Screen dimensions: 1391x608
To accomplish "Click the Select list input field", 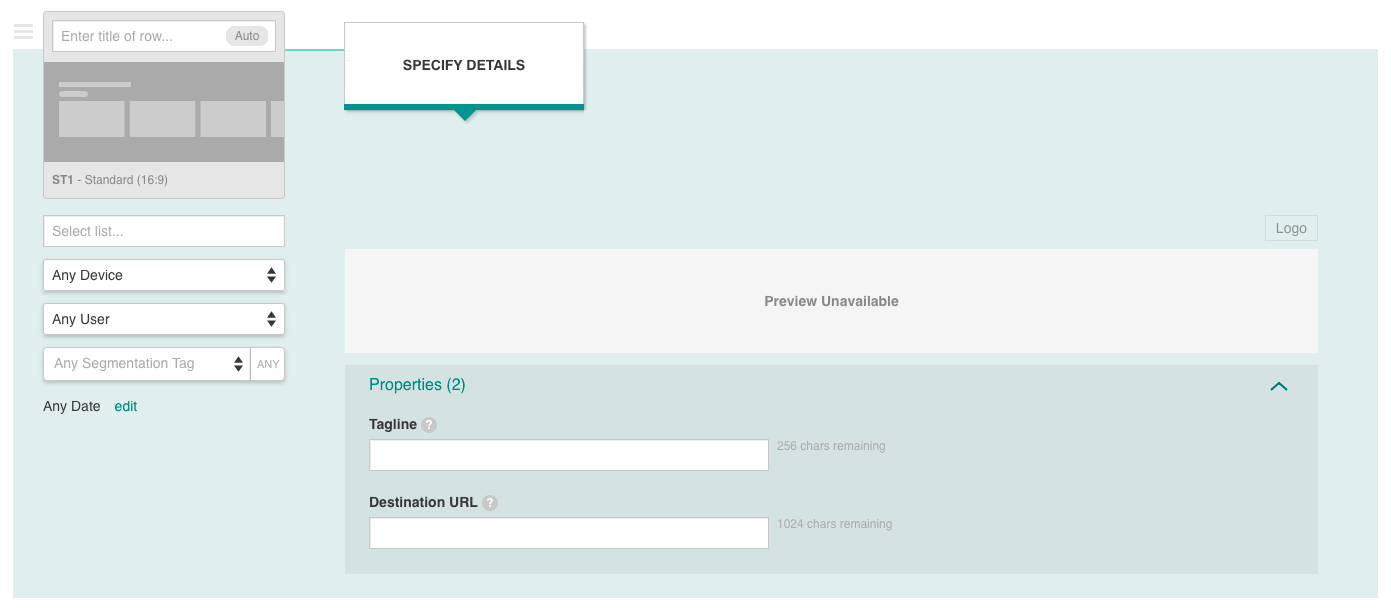I will click(164, 231).
